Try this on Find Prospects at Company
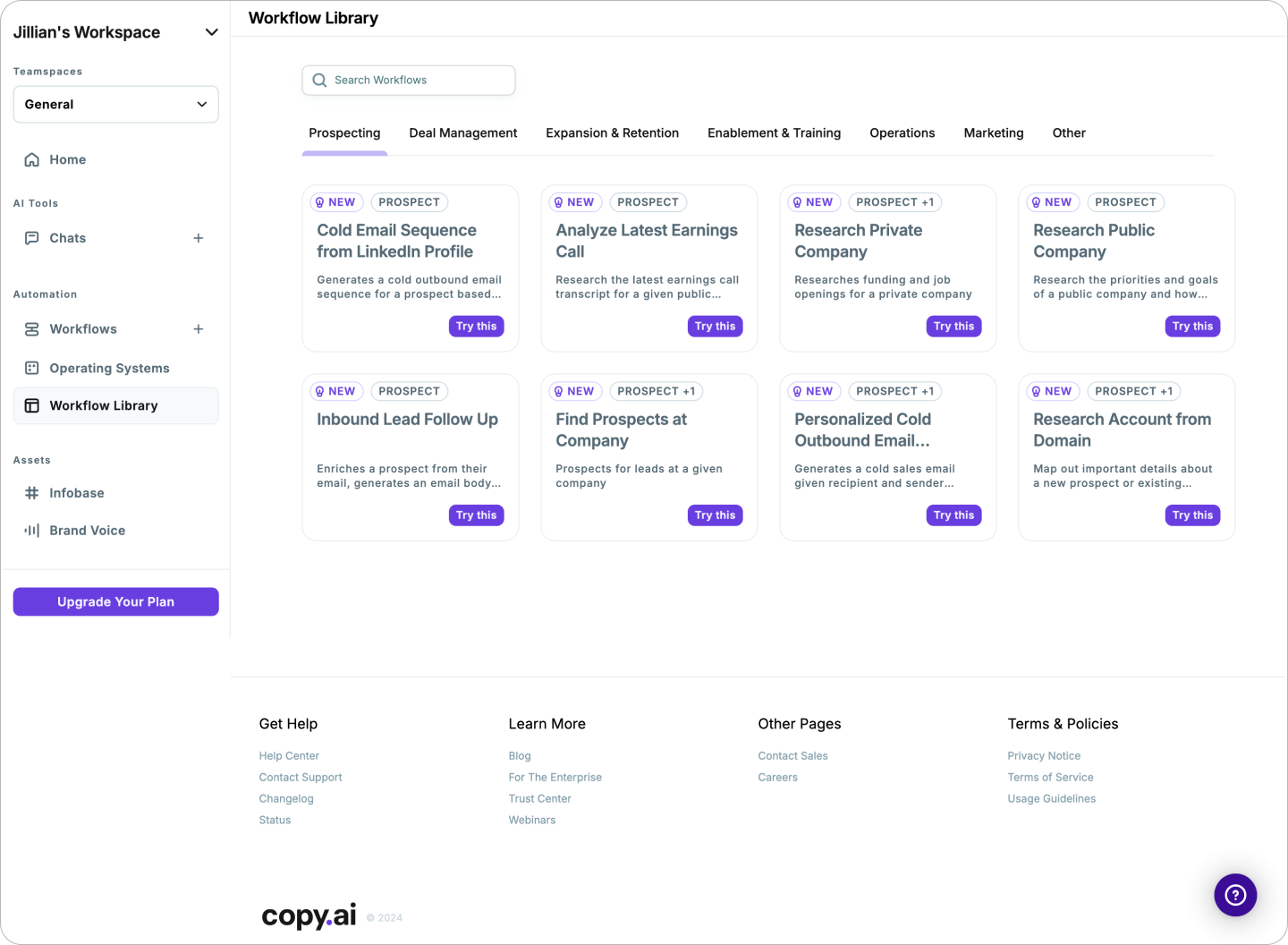 click(x=716, y=515)
